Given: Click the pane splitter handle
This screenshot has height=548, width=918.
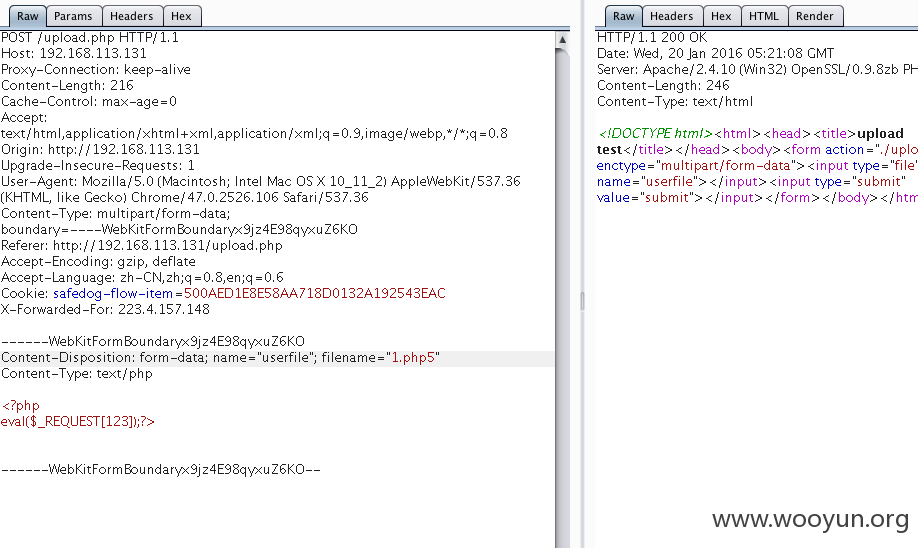Looking at the screenshot, I should (582, 301).
